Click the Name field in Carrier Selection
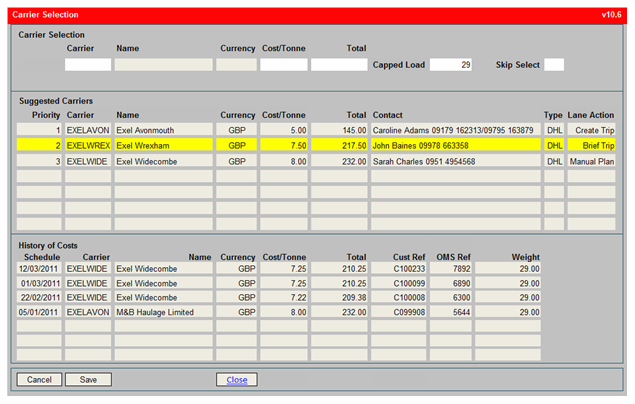 point(164,65)
